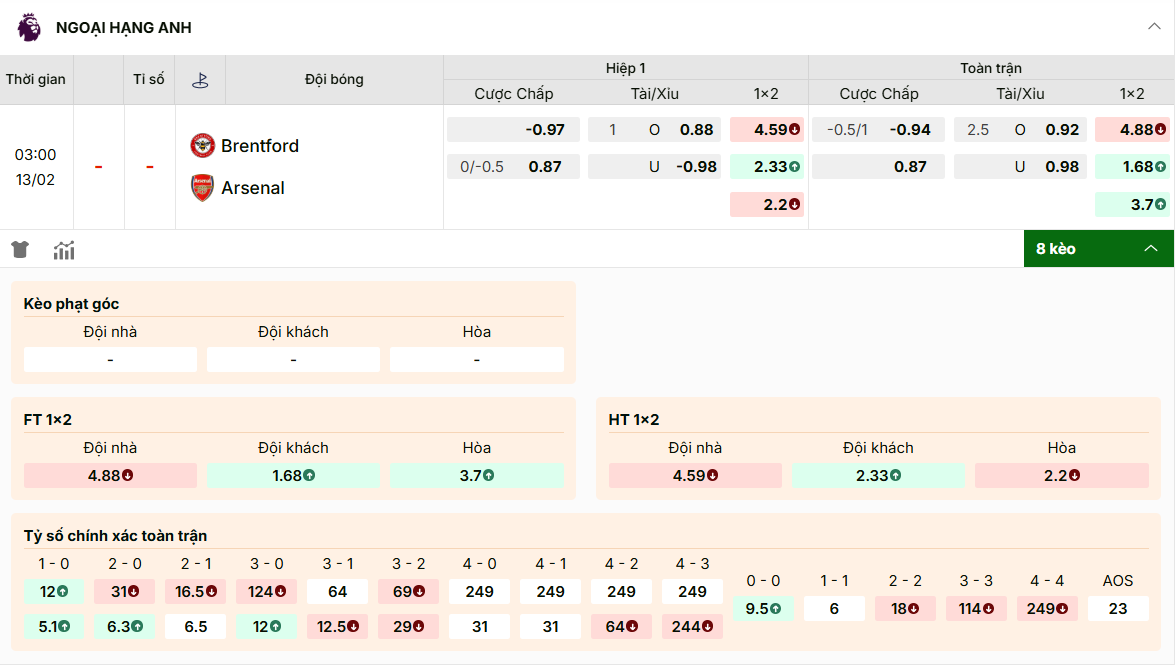Click the Arsenal team name

tap(253, 188)
